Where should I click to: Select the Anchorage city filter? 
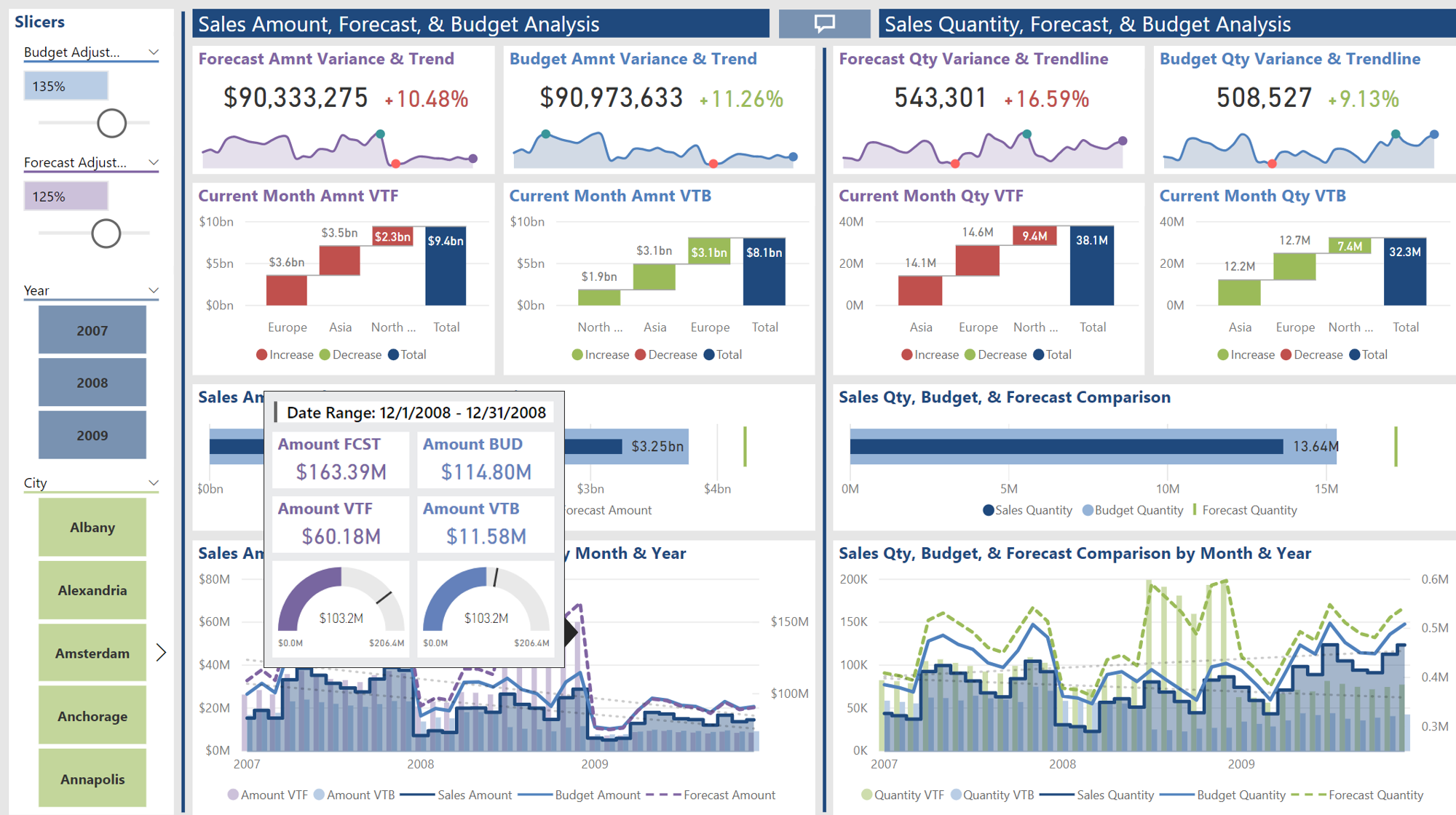coord(92,715)
